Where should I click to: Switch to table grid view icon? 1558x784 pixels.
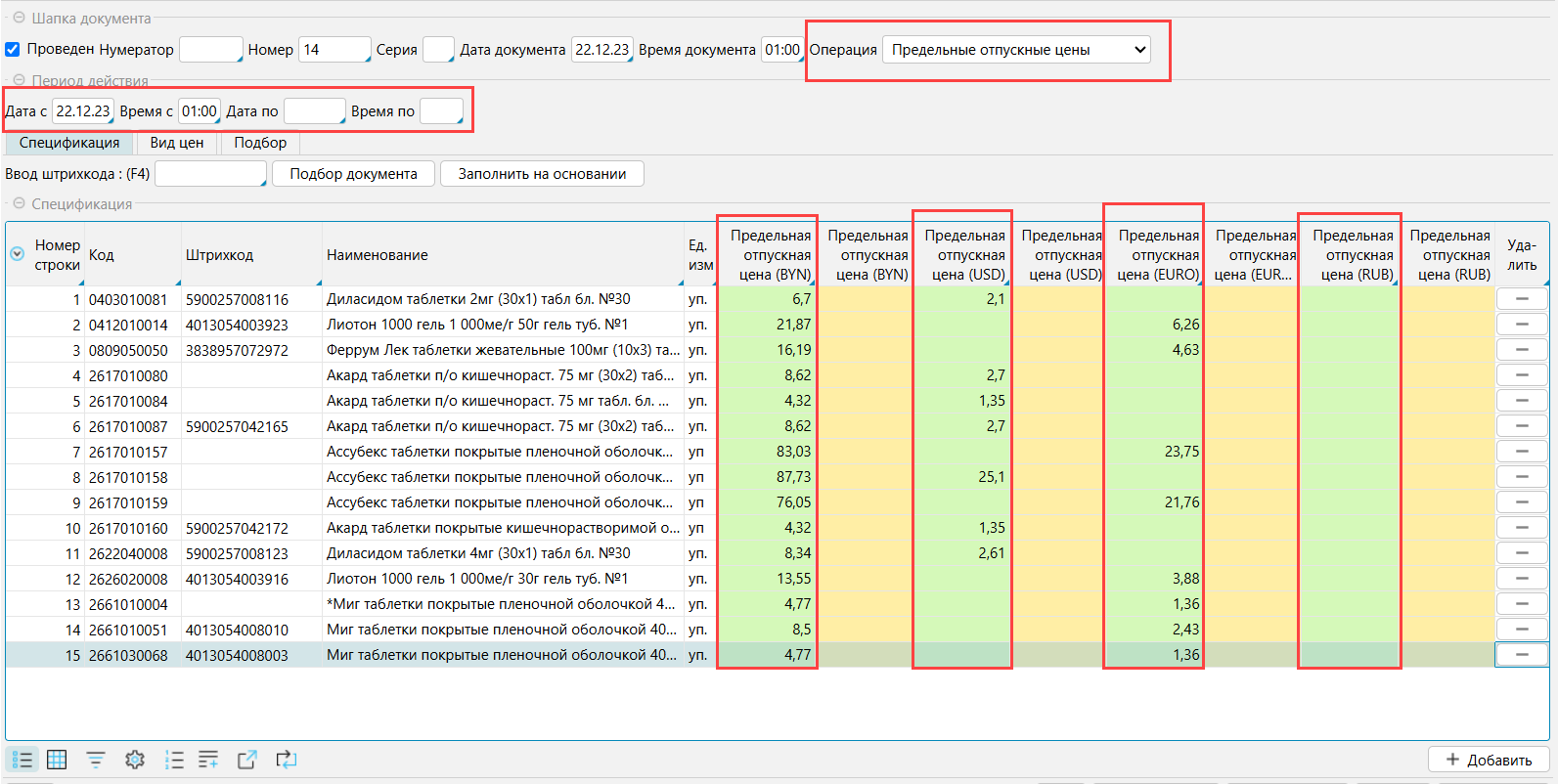pos(57,760)
